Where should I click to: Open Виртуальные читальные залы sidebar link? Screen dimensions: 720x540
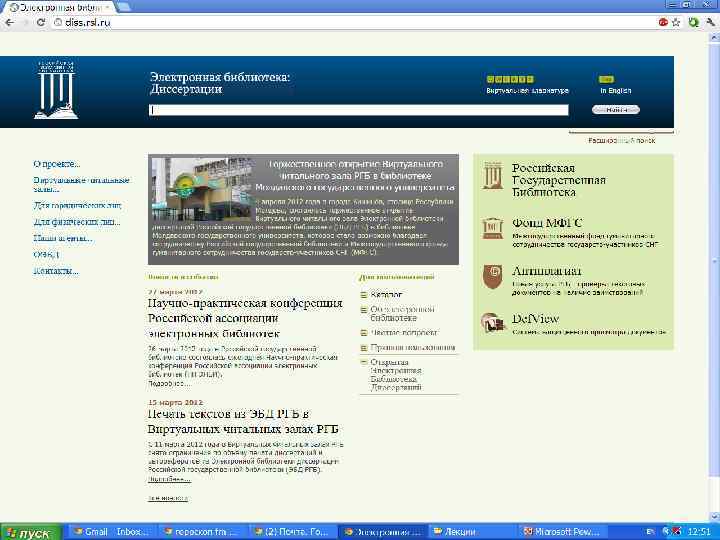[81, 185]
